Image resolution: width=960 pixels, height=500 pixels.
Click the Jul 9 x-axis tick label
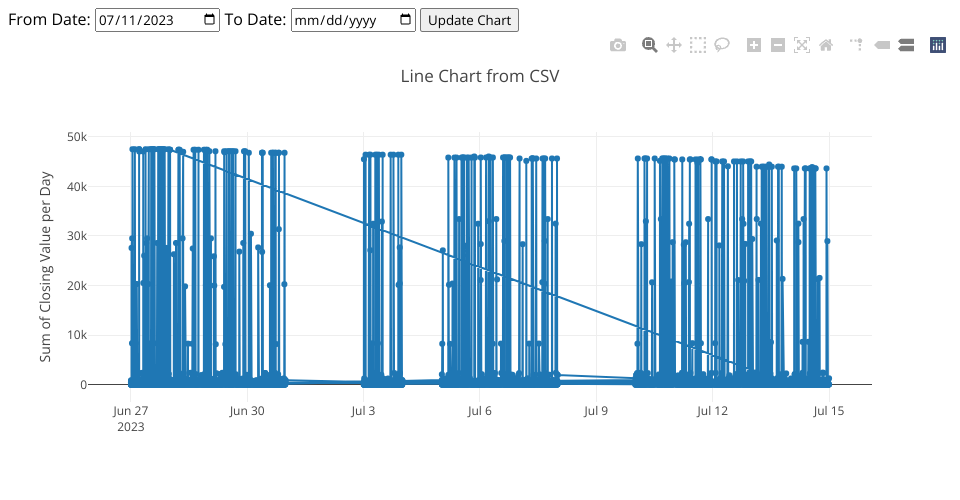pos(596,410)
